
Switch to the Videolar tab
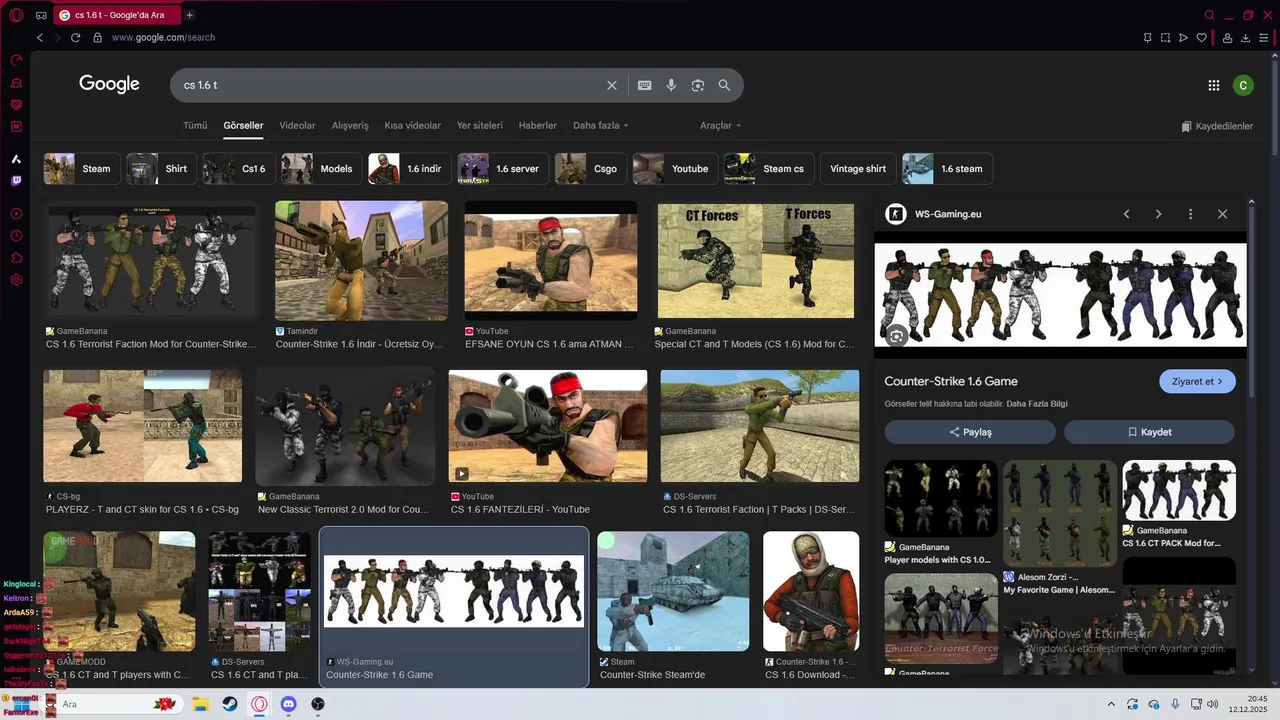tap(297, 125)
